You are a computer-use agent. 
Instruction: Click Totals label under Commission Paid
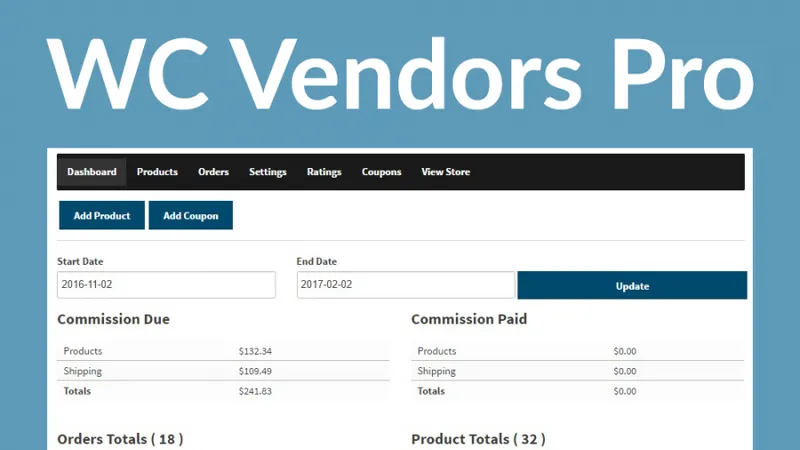point(431,391)
